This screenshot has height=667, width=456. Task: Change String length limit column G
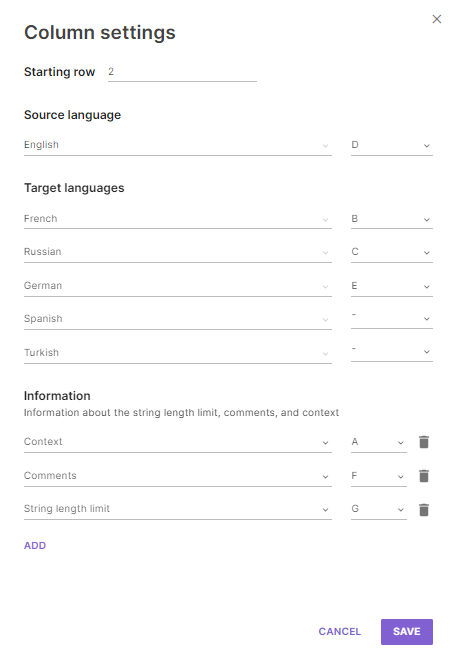(x=379, y=509)
